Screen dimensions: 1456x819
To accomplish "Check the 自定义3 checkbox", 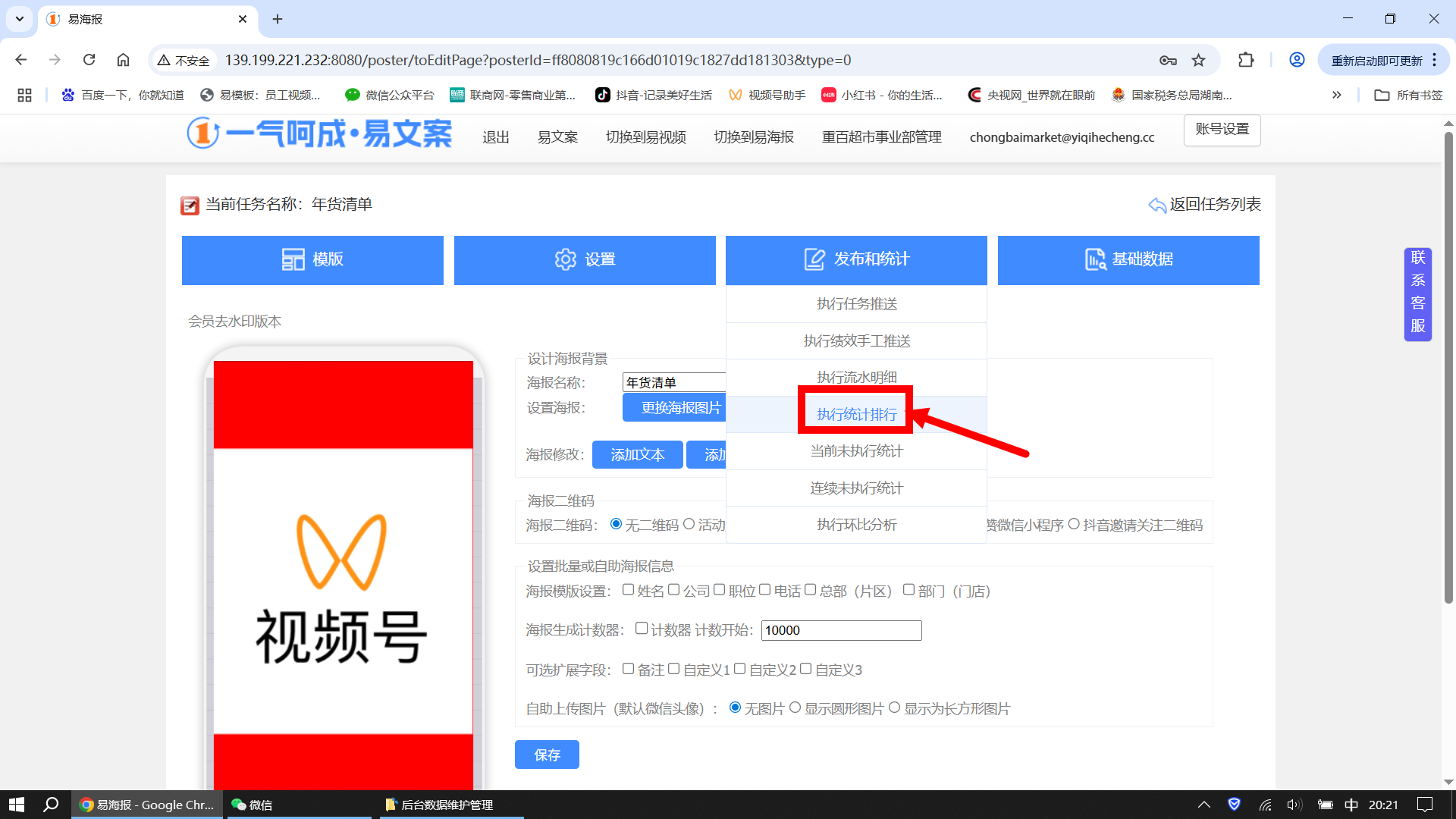I will tap(805, 669).
